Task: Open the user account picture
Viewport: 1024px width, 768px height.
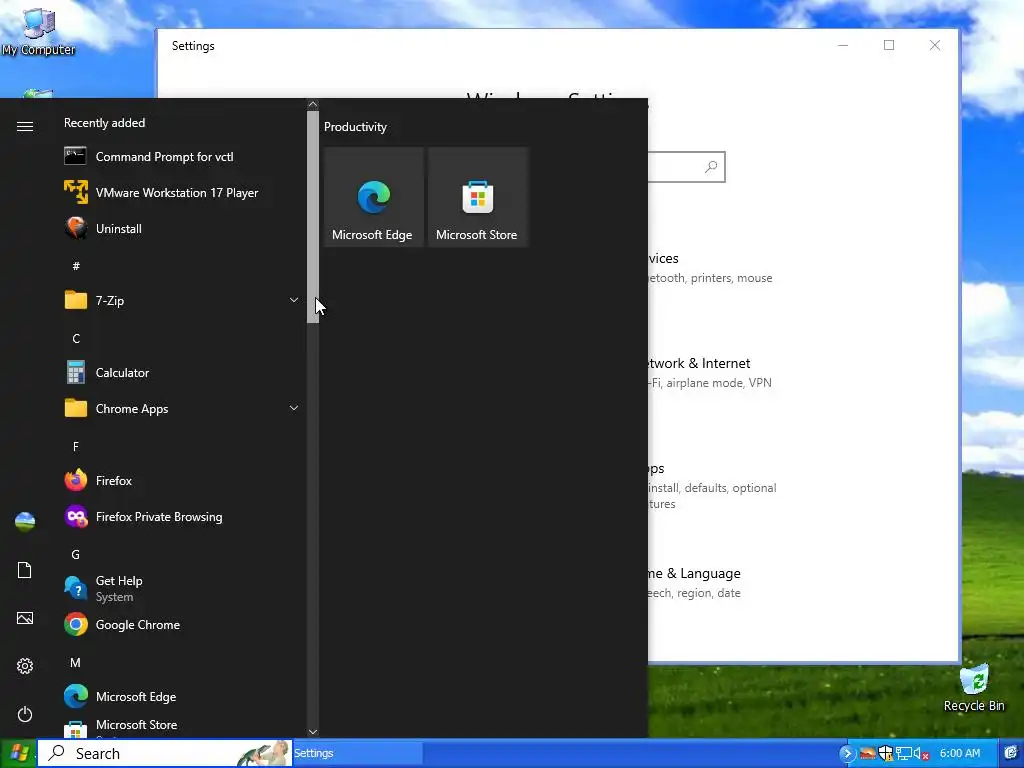Action: coord(25,522)
